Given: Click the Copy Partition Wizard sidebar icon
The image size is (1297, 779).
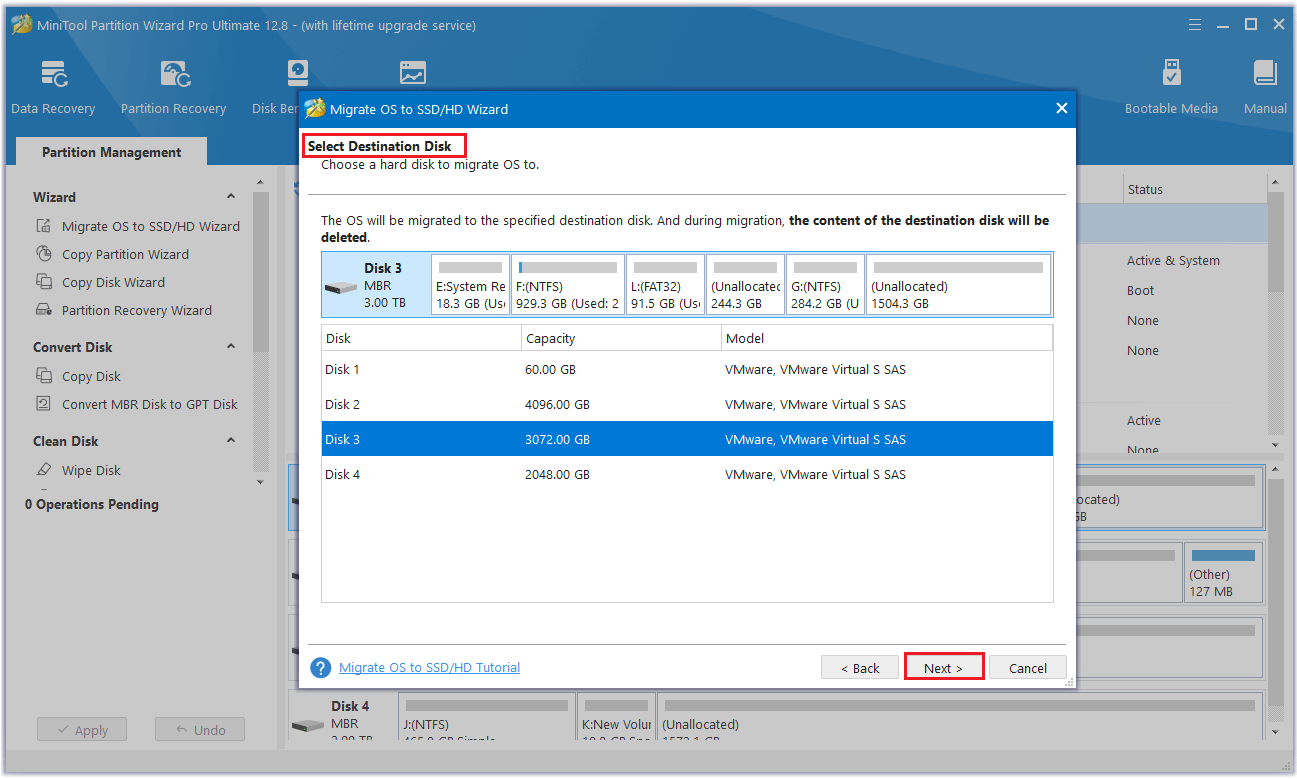Looking at the screenshot, I should pos(43,254).
